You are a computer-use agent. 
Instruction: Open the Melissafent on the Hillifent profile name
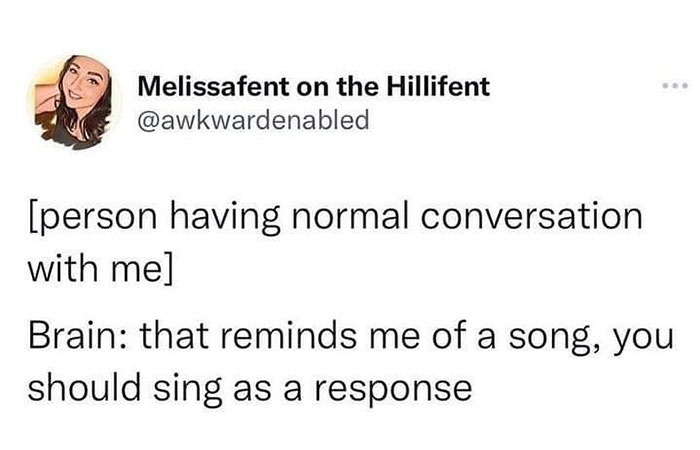tap(311, 86)
